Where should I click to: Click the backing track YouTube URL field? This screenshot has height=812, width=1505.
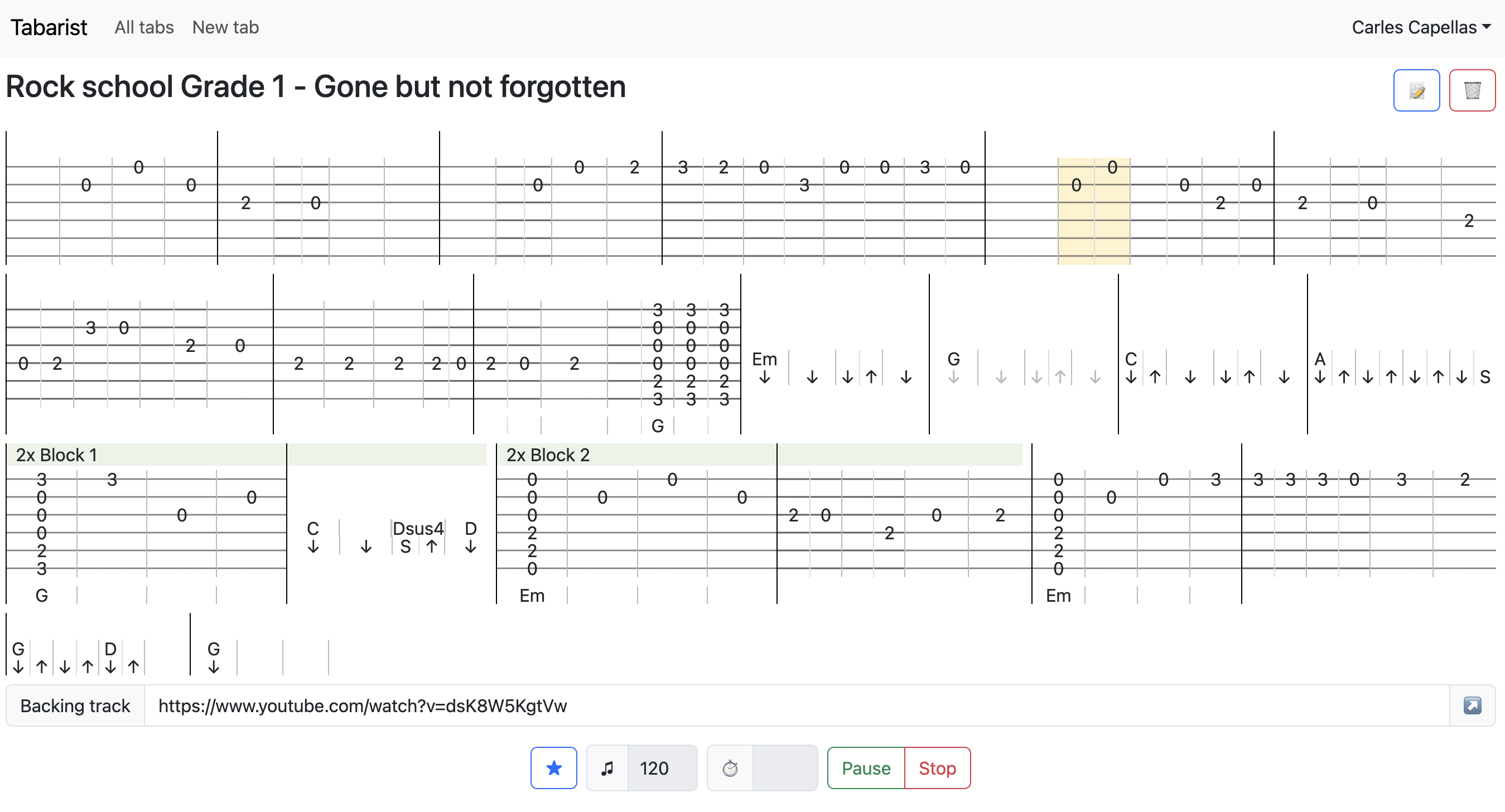click(x=797, y=705)
